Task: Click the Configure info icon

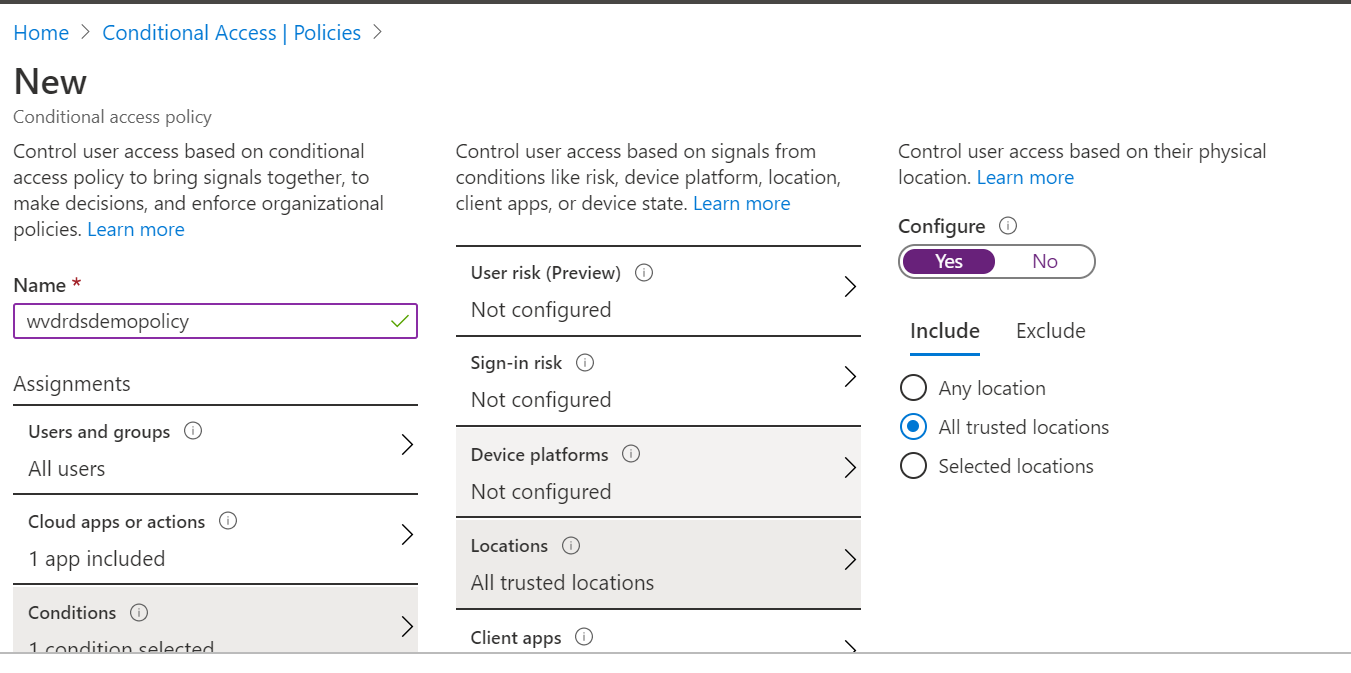Action: (1008, 226)
